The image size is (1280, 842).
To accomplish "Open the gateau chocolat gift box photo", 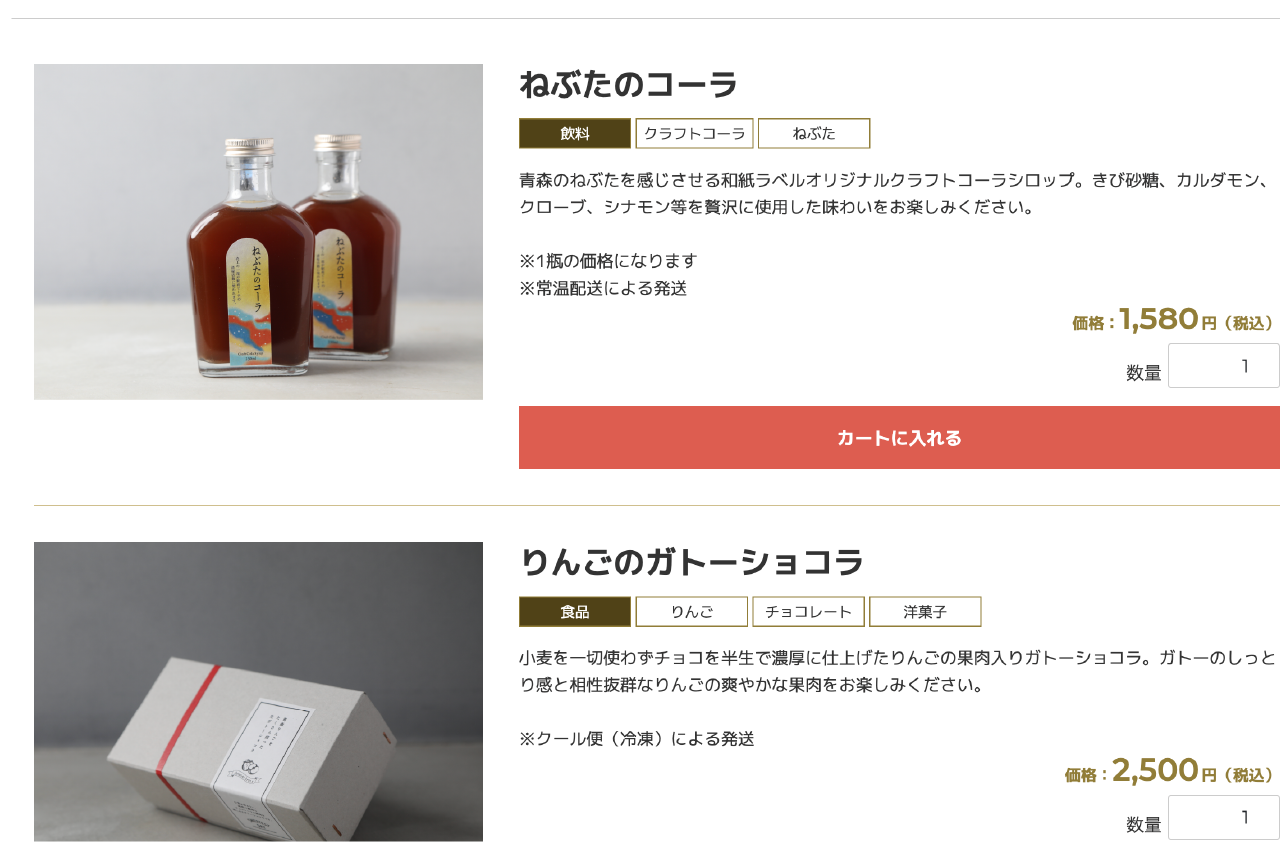I will (258, 692).
